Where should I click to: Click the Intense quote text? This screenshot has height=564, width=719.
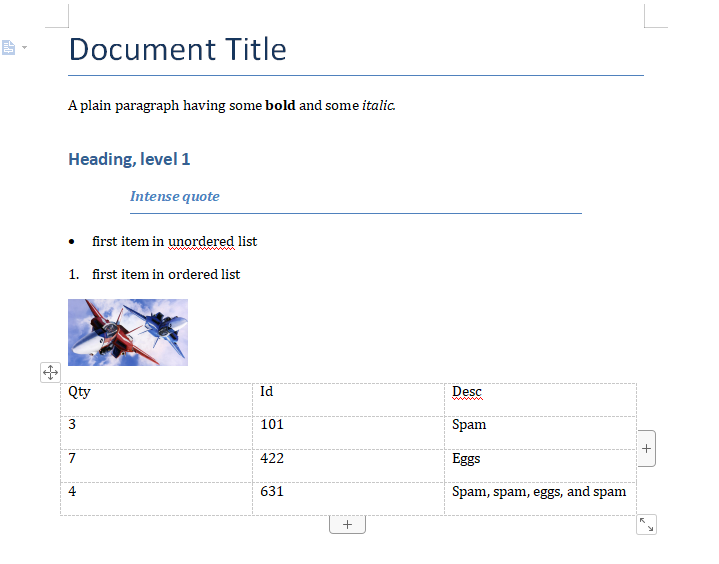175,196
